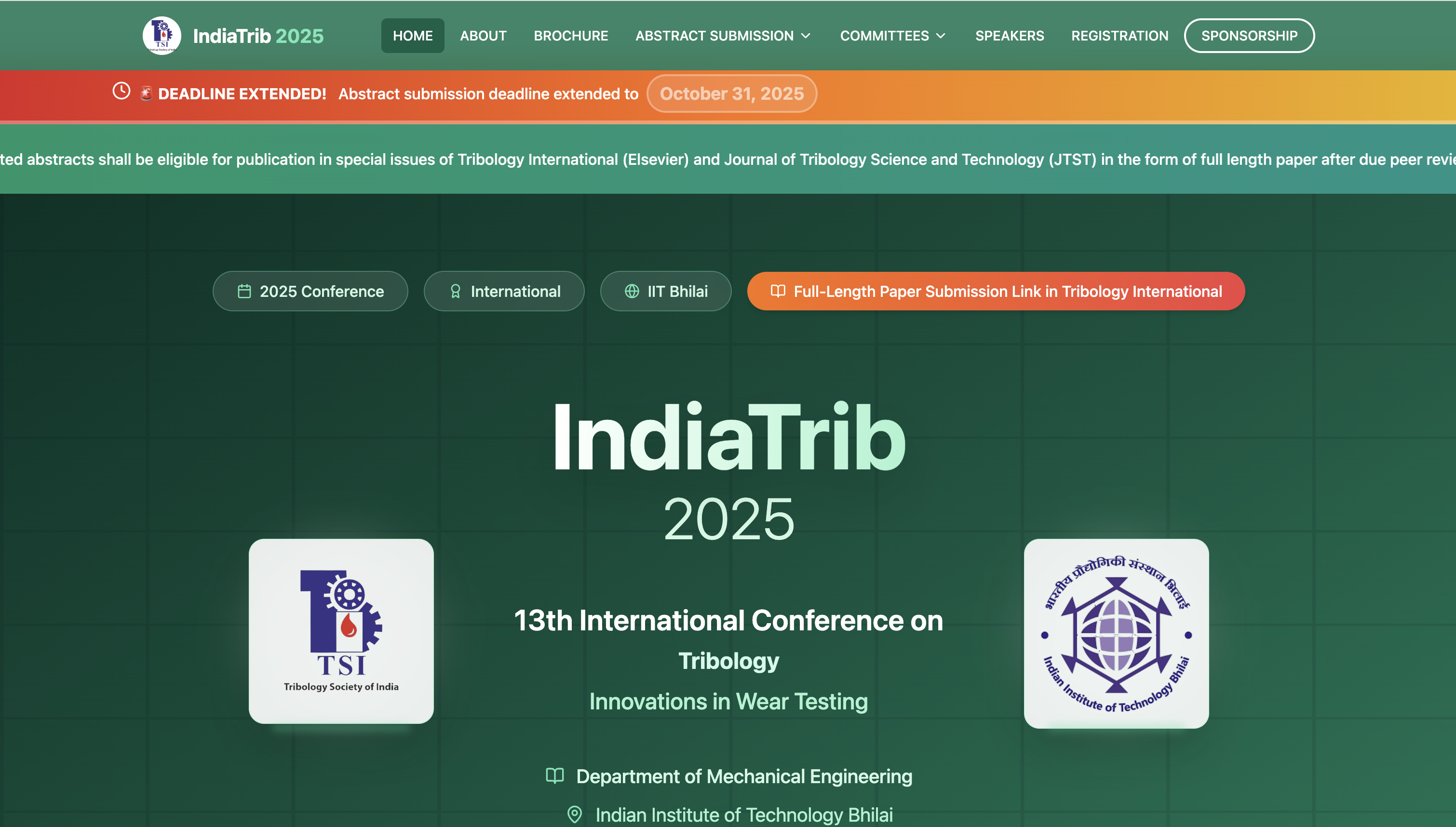
Task: Select the International badge
Action: [504, 292]
